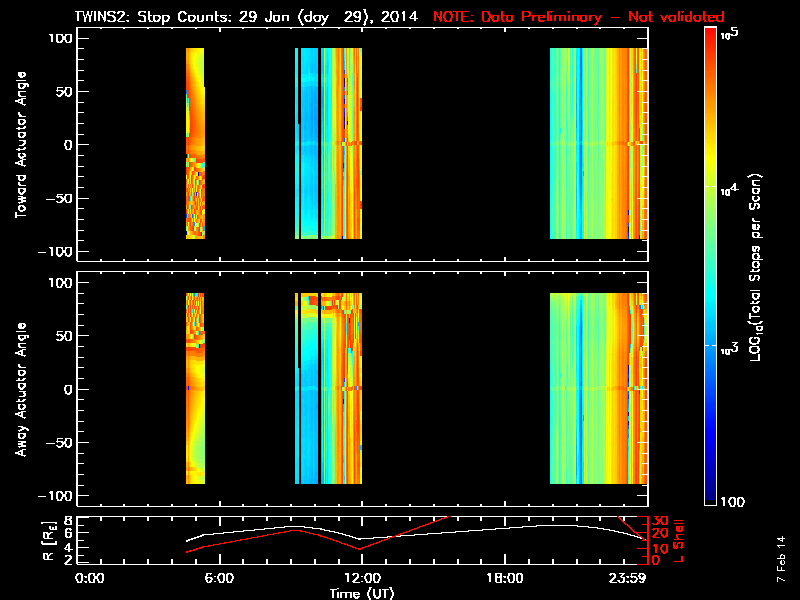Viewport: 800px width, 600px height.
Task: Click the "Time (UT)" x-axis label
Action: 368,593
